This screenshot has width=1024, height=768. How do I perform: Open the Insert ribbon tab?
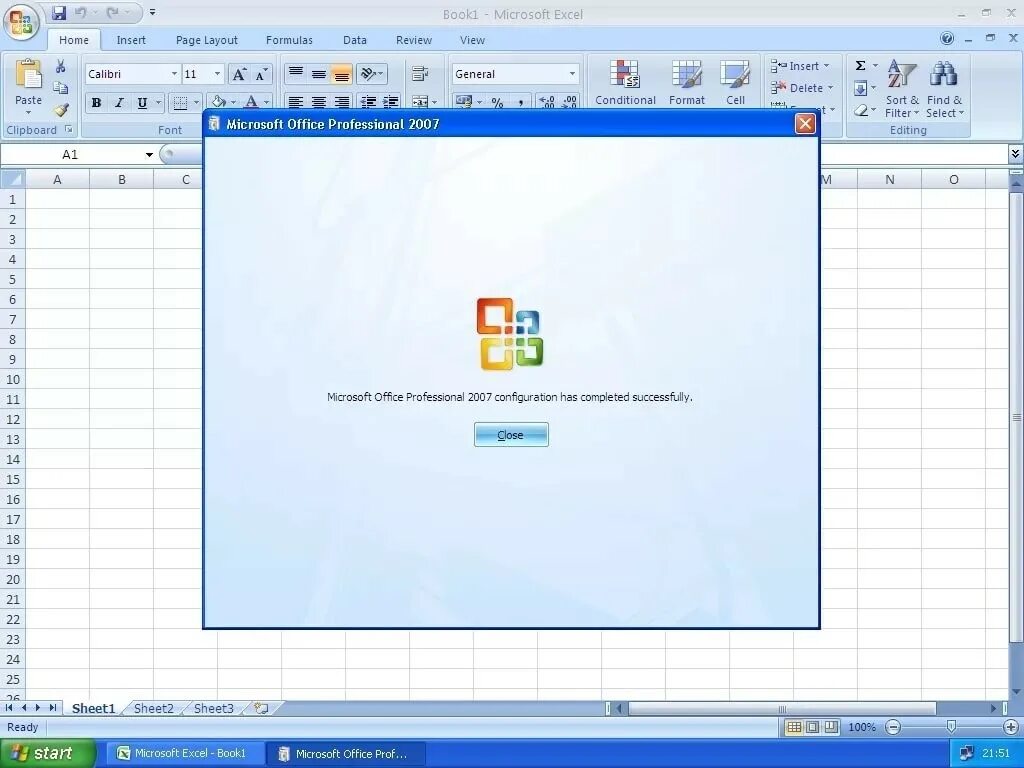(x=131, y=40)
